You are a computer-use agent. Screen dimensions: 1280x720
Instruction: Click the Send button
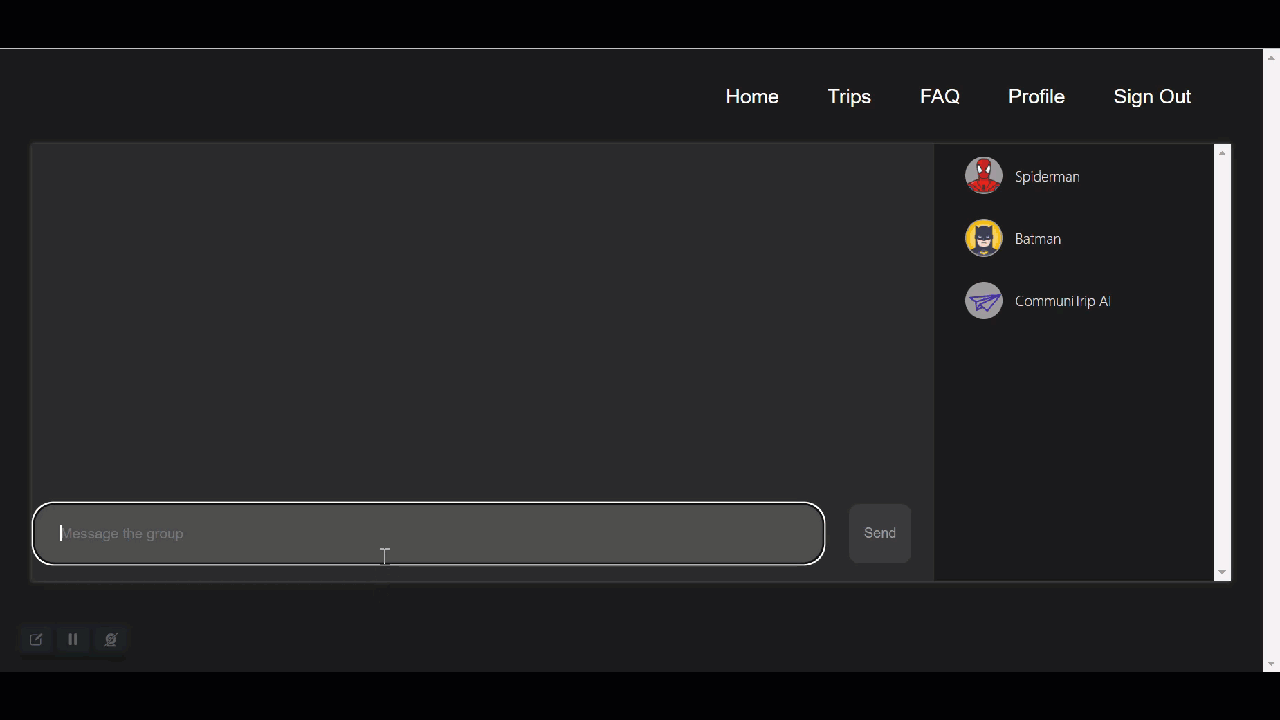point(880,533)
